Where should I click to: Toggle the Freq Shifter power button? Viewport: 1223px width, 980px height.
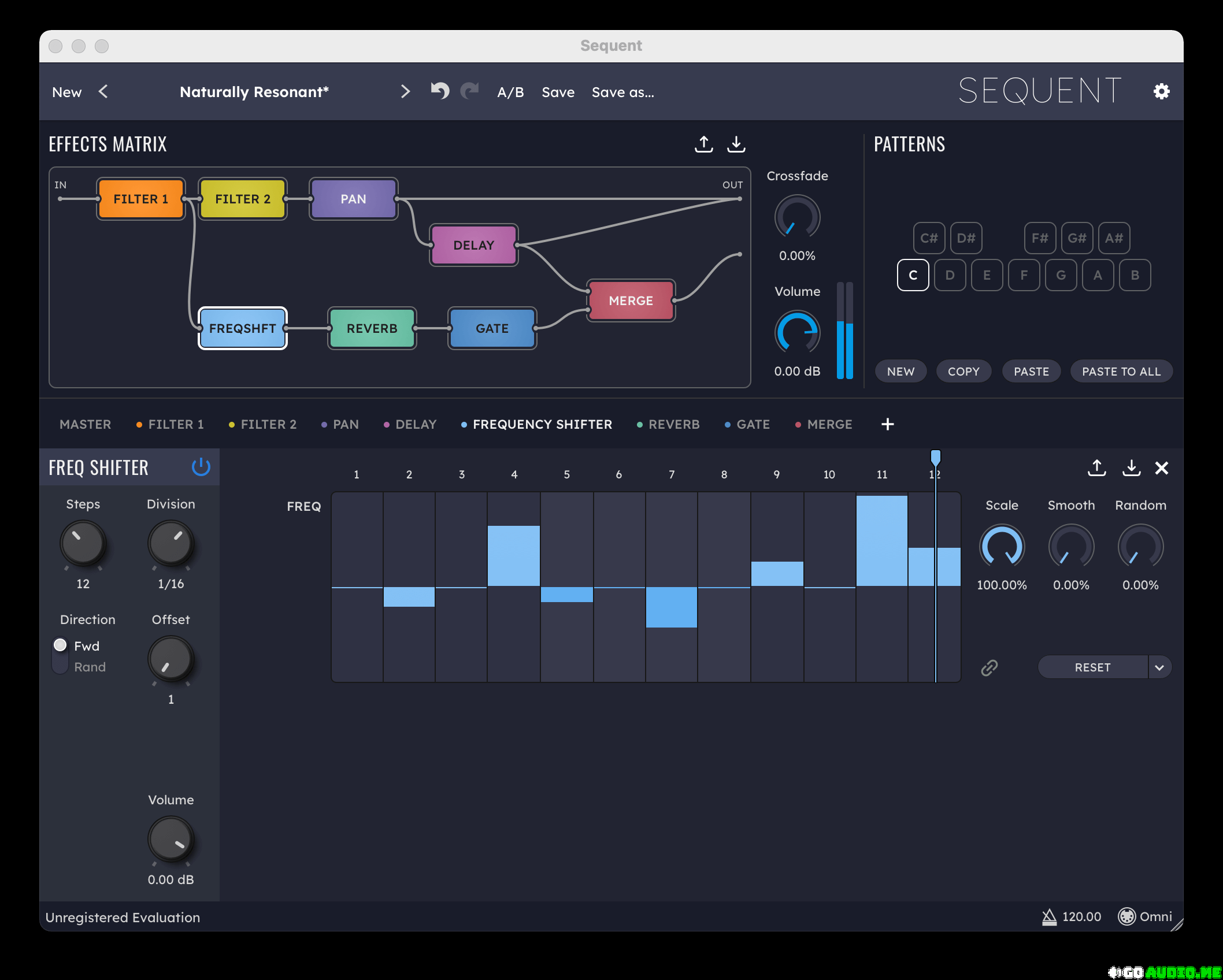click(x=201, y=467)
